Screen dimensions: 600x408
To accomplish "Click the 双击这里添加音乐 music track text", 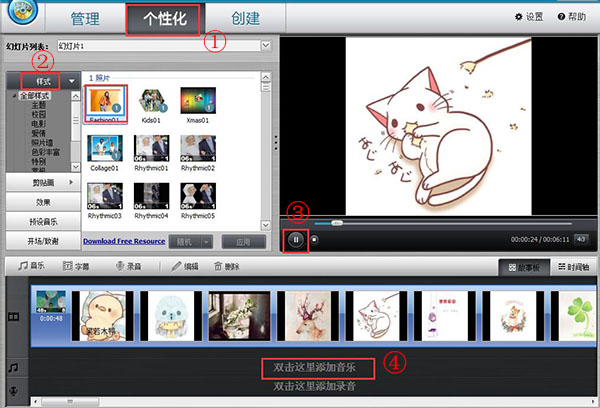I will pyautogui.click(x=315, y=367).
